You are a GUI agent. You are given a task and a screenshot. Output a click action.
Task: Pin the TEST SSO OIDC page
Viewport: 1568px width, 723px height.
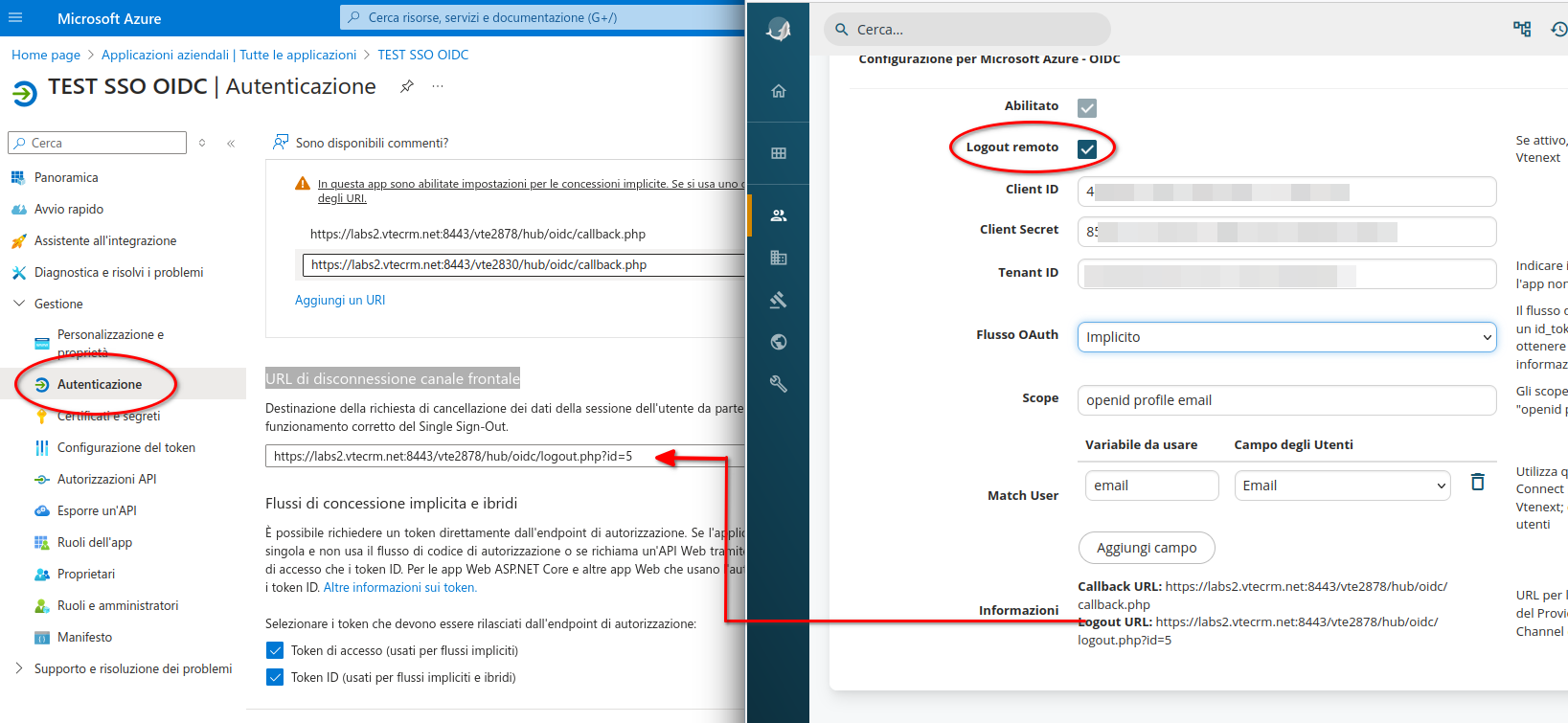click(407, 86)
